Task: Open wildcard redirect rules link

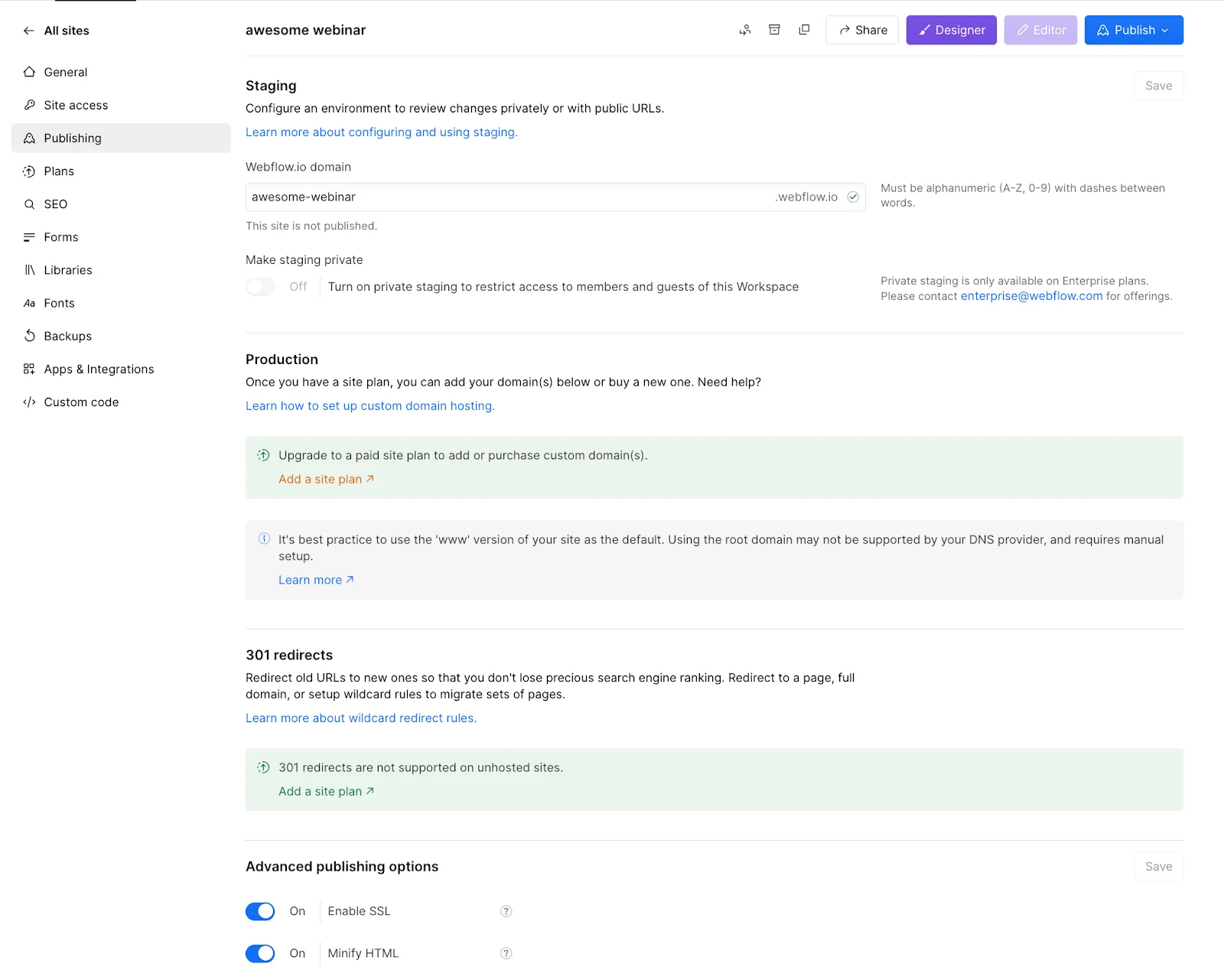Action: [361, 718]
